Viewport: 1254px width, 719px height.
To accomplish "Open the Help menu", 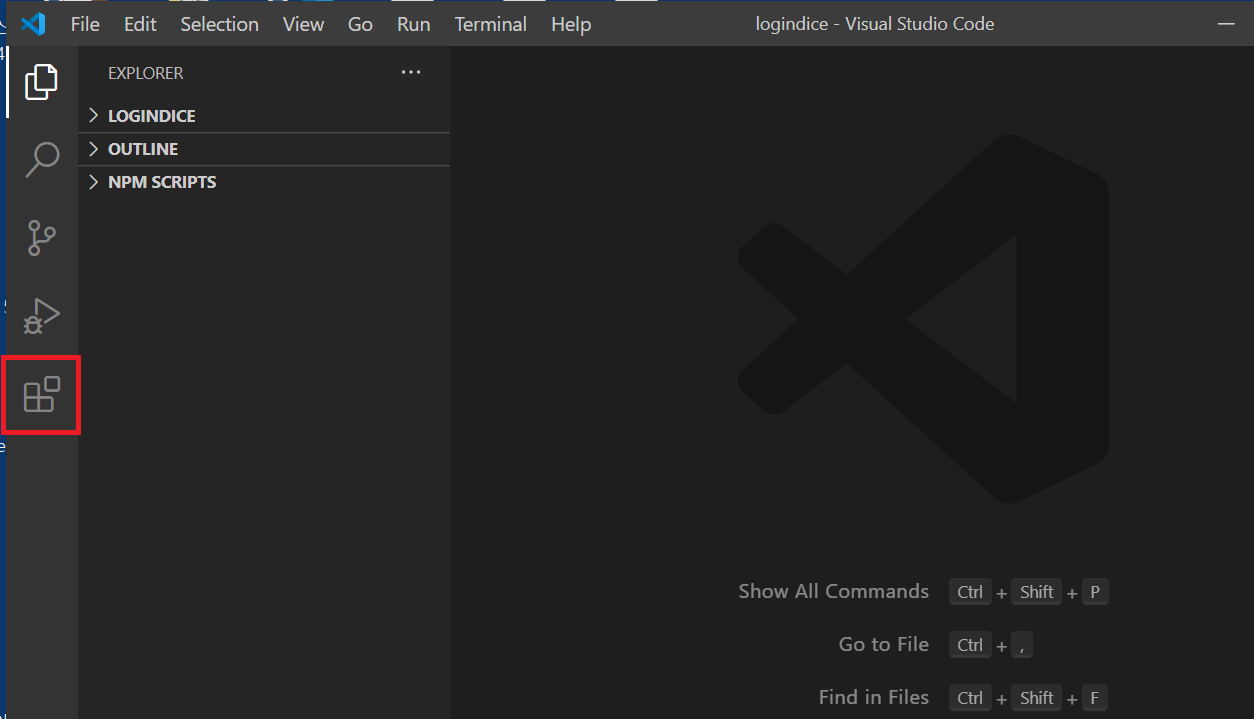I will point(571,24).
